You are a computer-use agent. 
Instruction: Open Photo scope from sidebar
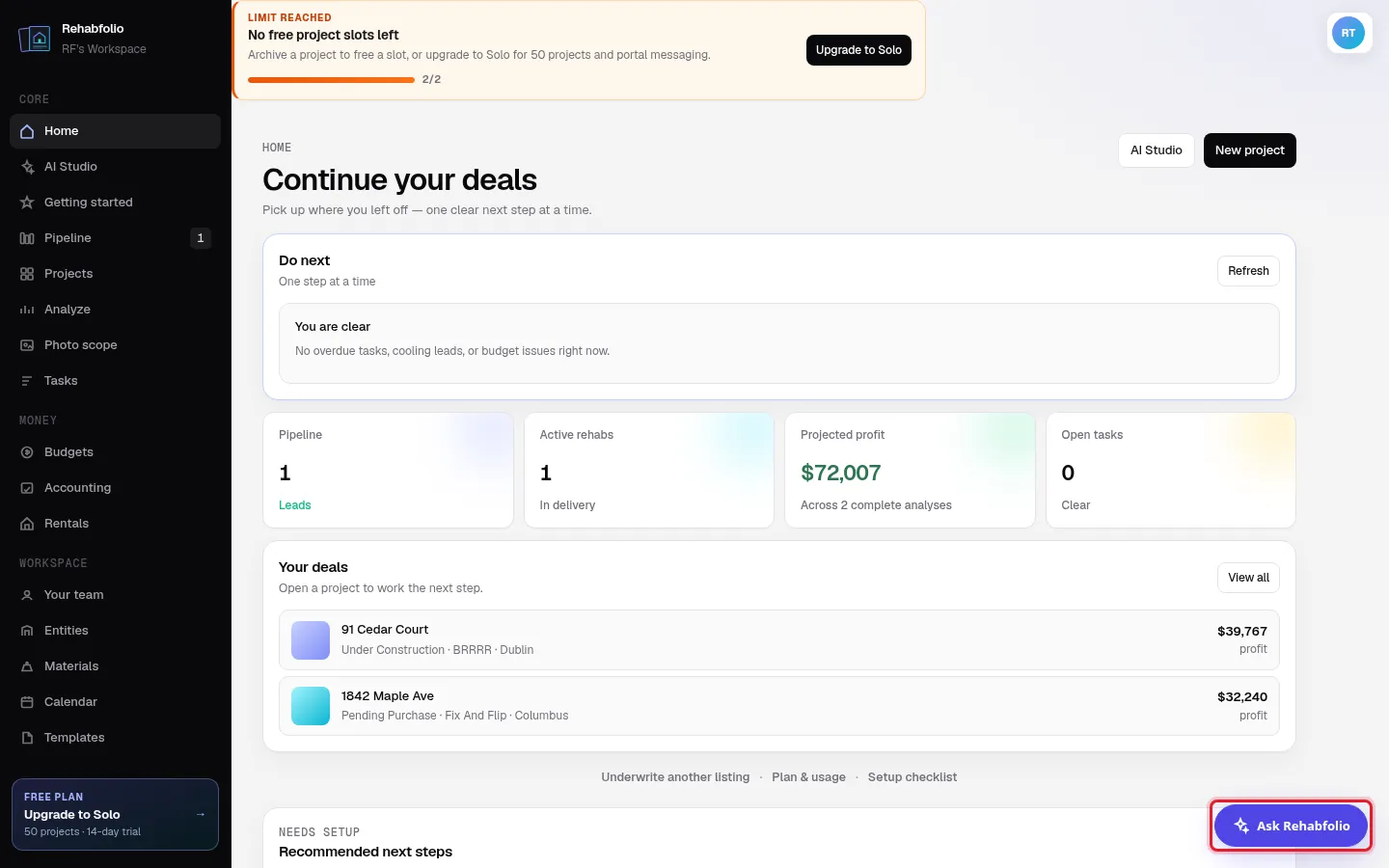[115, 345]
